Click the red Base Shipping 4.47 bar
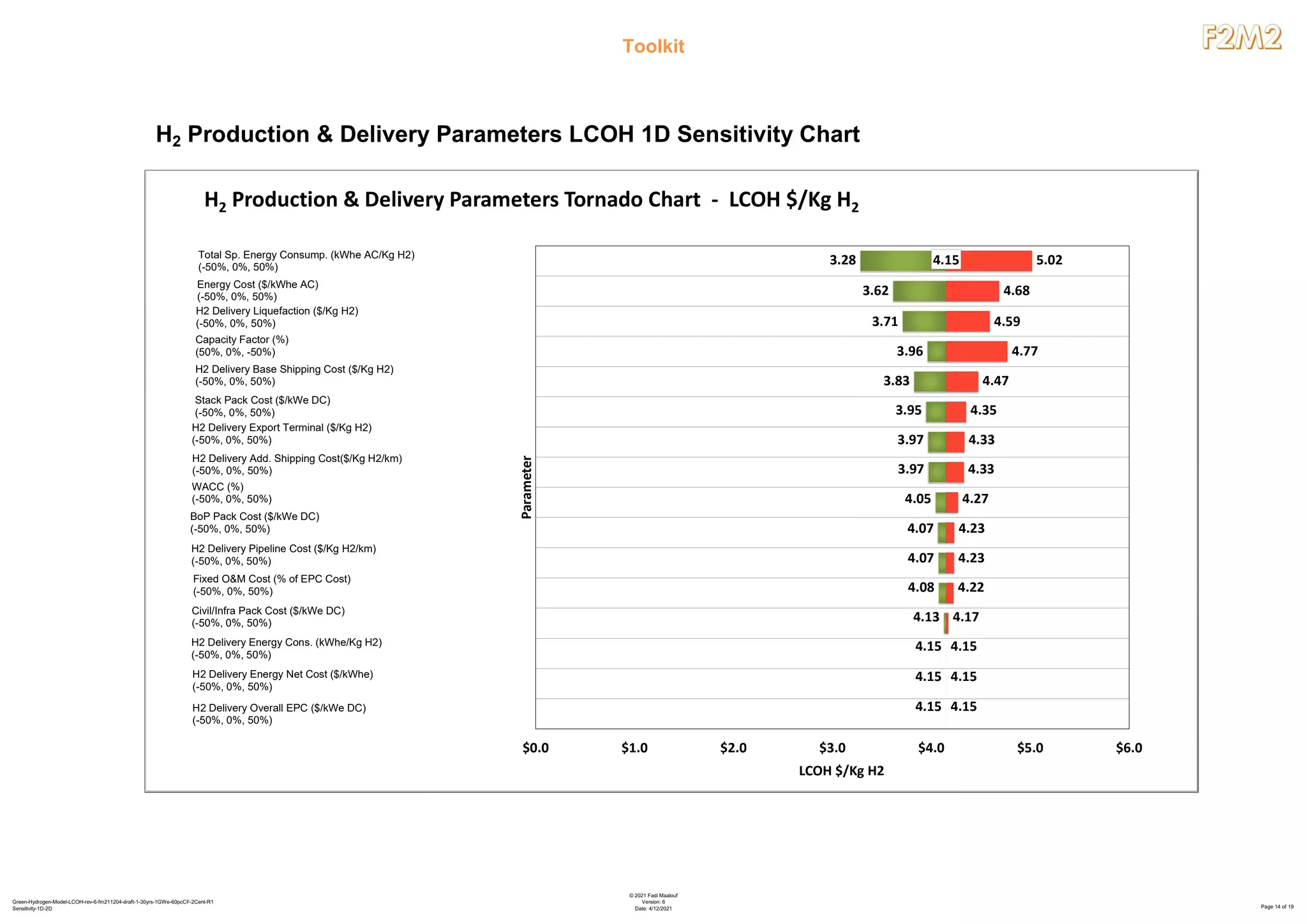The height and width of the screenshot is (924, 1307). click(962, 382)
